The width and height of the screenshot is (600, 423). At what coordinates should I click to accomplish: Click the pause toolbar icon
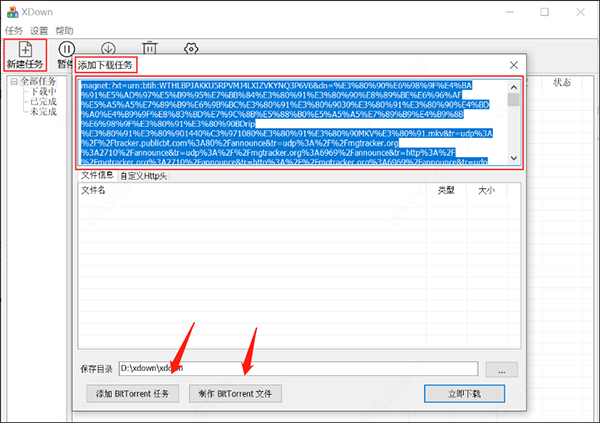tap(67, 49)
